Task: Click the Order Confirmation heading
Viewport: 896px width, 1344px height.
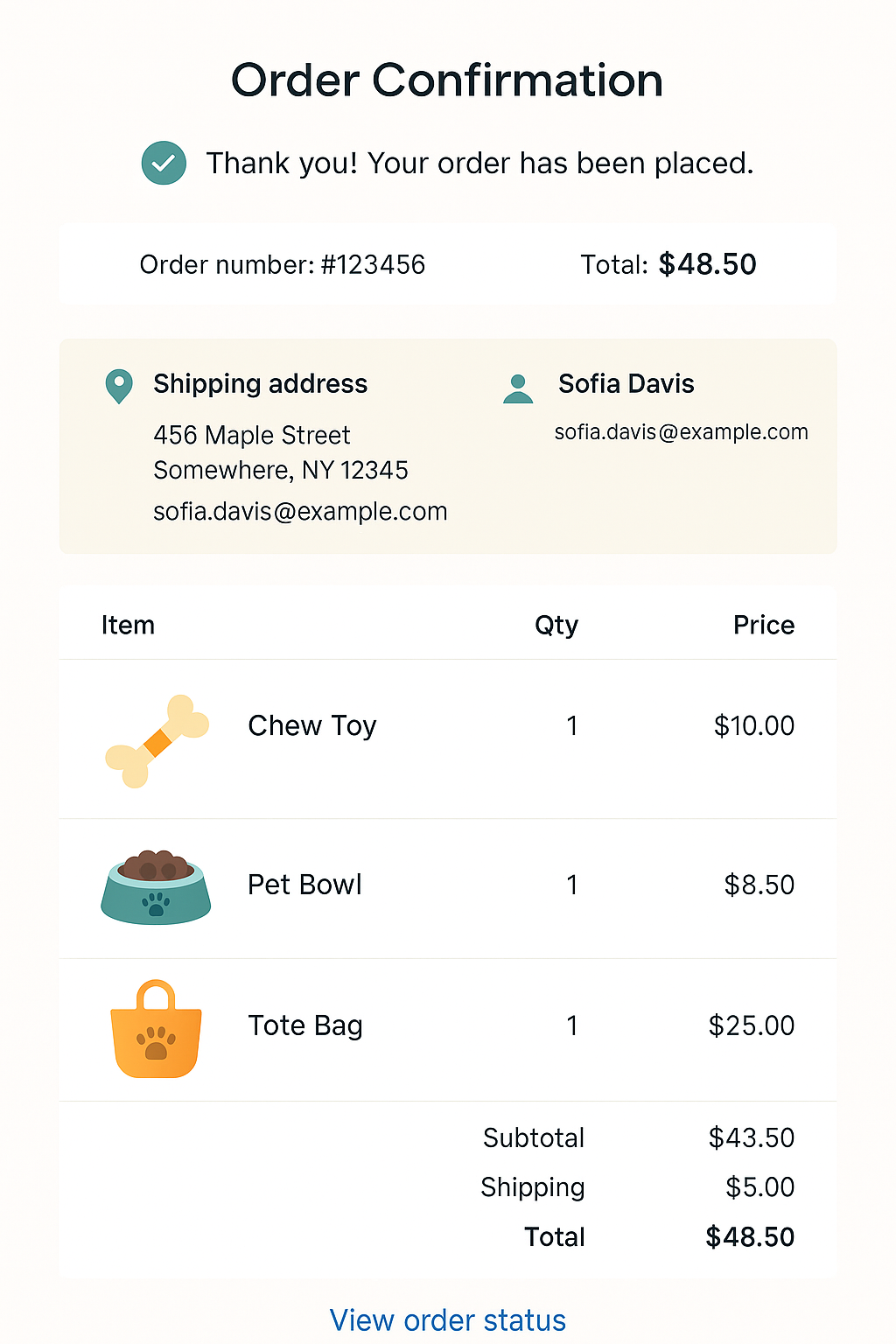Action: 447,80
